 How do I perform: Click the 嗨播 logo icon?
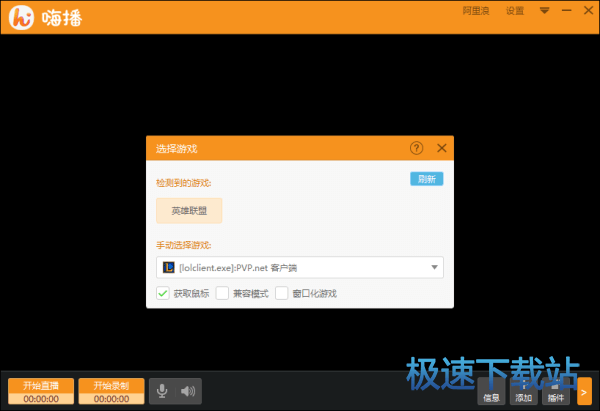[21, 18]
